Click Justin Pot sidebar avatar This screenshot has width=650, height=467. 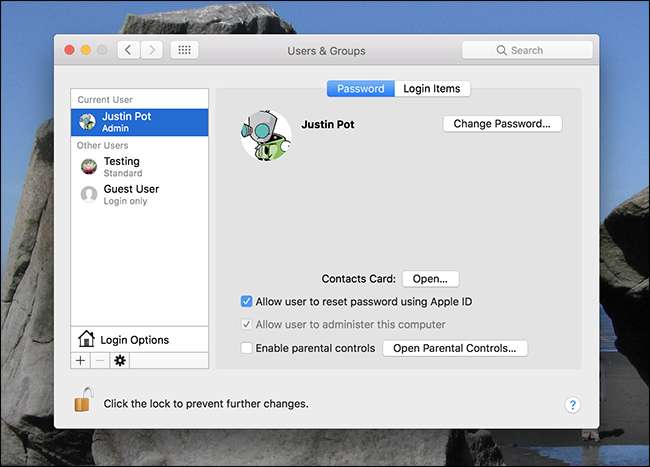click(x=87, y=122)
